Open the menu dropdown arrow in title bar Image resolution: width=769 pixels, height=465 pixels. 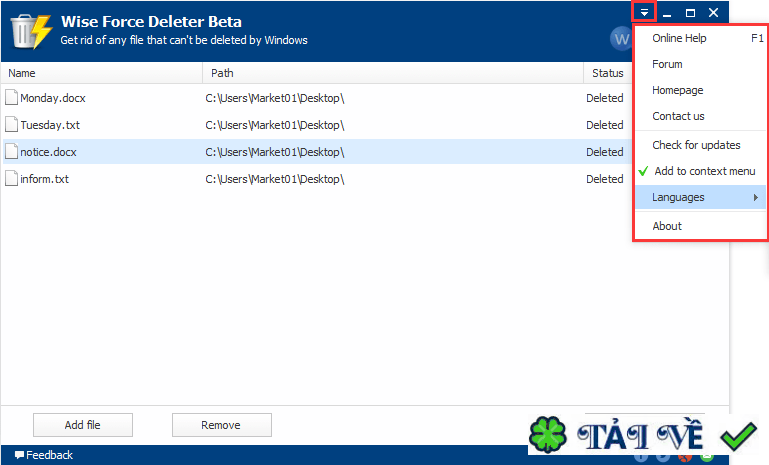point(644,13)
